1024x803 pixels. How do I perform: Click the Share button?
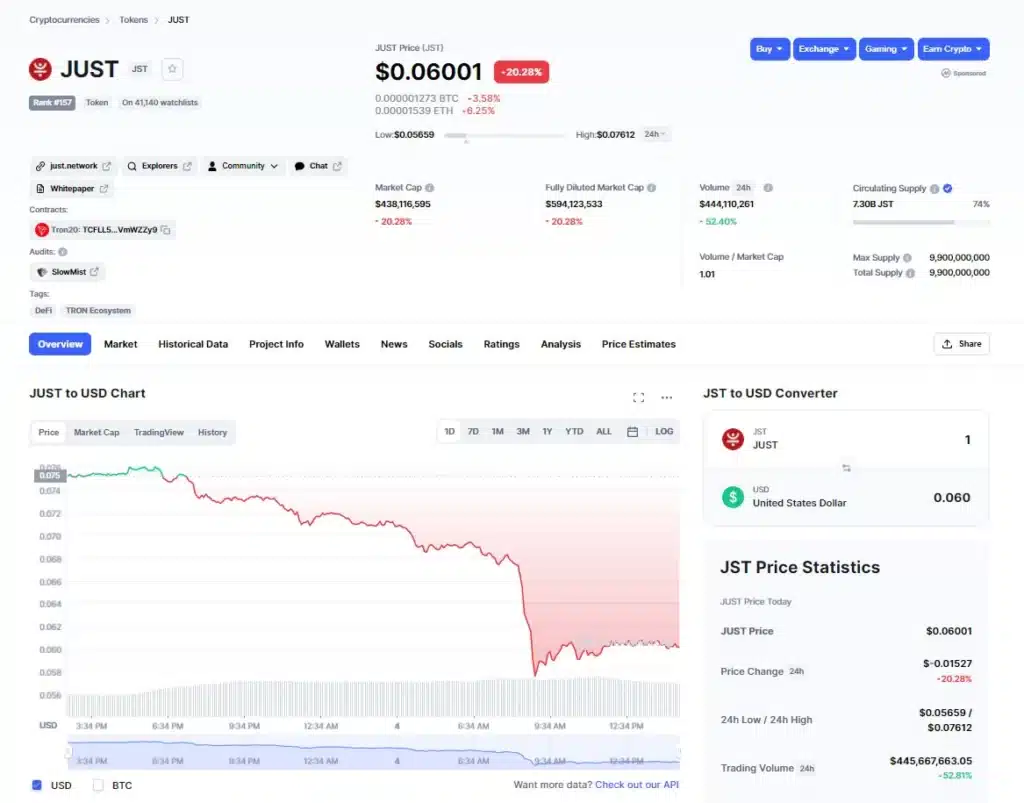pos(962,344)
